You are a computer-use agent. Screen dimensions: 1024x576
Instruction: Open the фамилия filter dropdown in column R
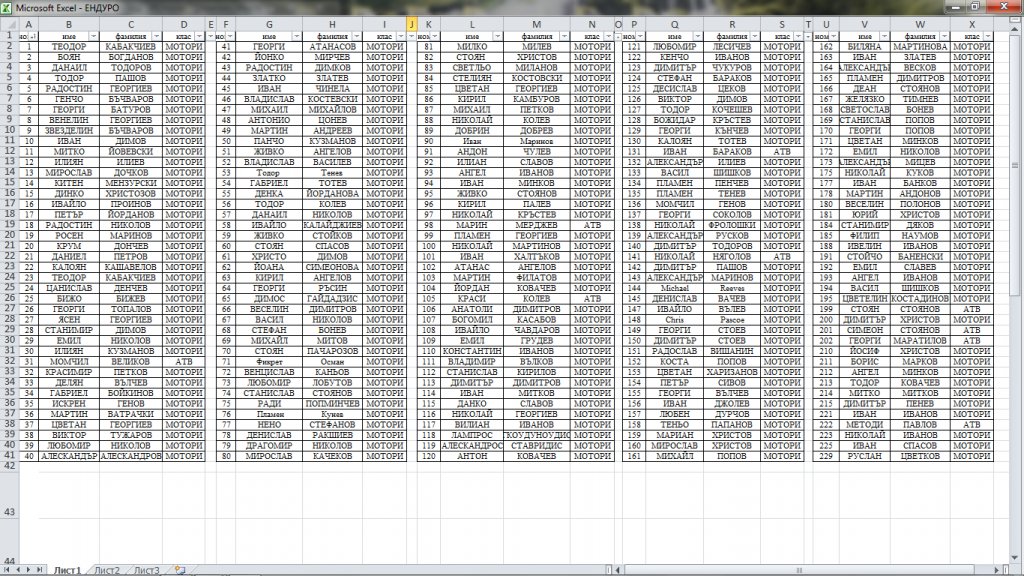pos(755,36)
